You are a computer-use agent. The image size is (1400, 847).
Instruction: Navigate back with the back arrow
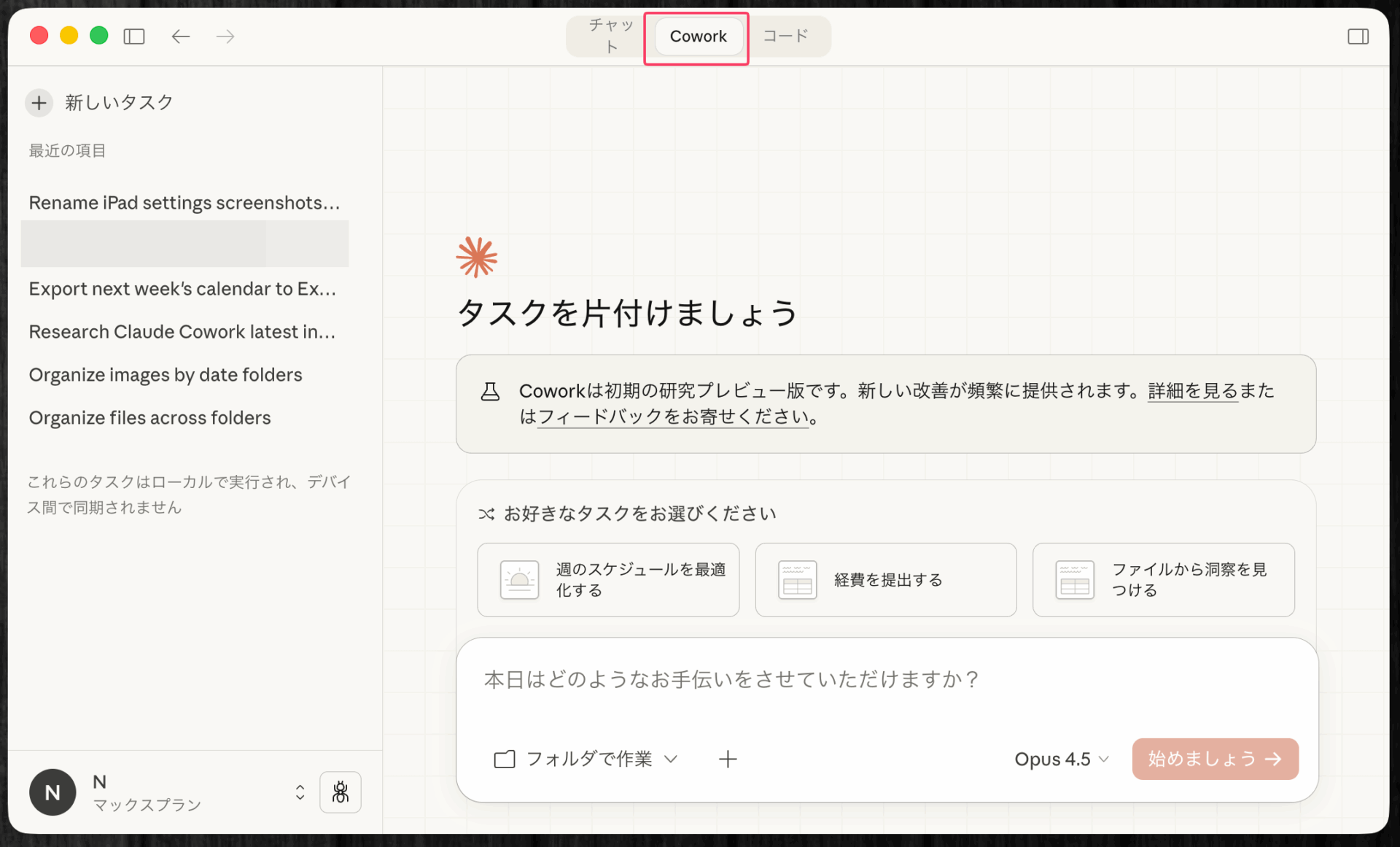pos(180,36)
